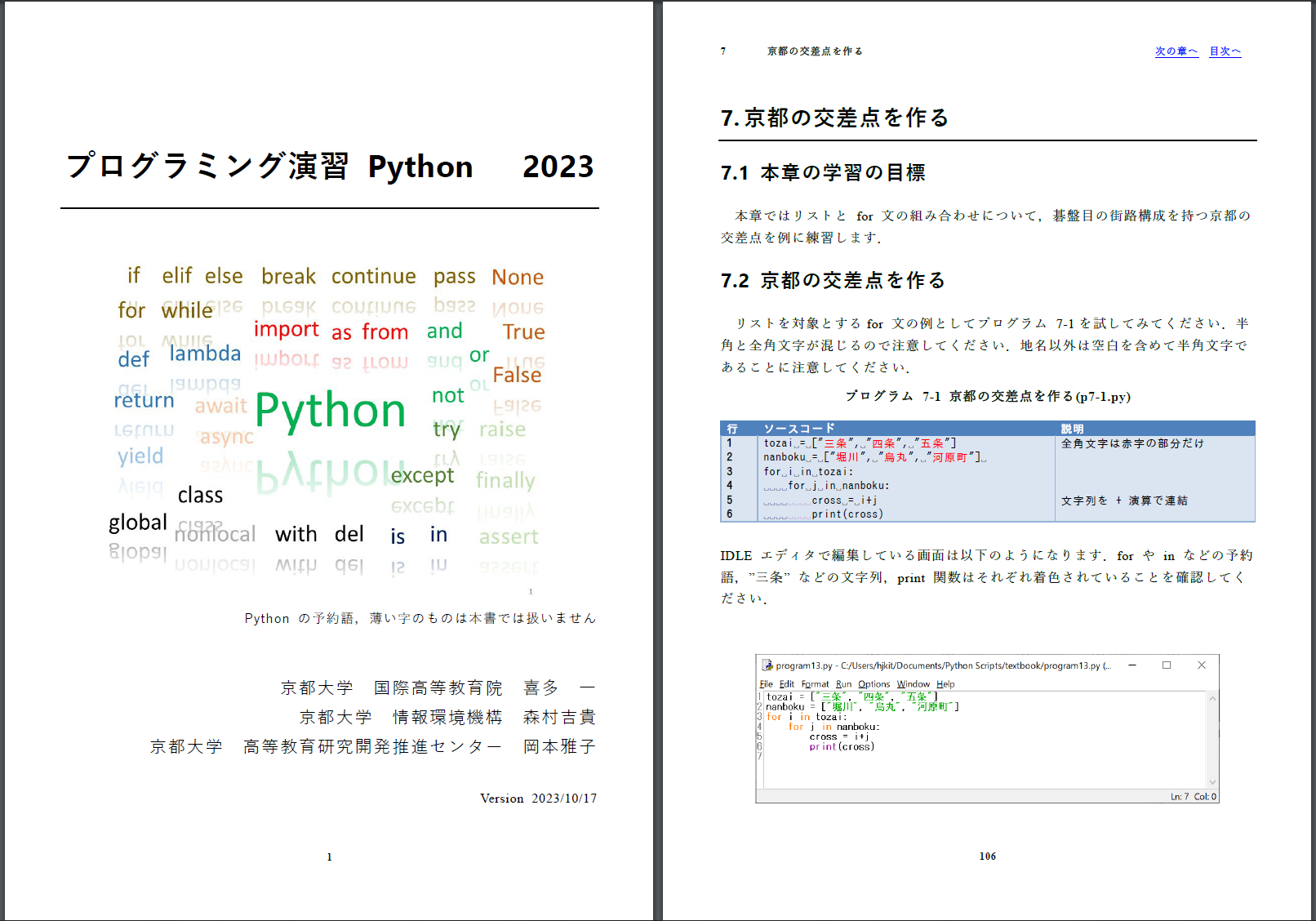Click the Col: 0 status indicator
The width and height of the screenshot is (1316, 921).
pos(1204,796)
